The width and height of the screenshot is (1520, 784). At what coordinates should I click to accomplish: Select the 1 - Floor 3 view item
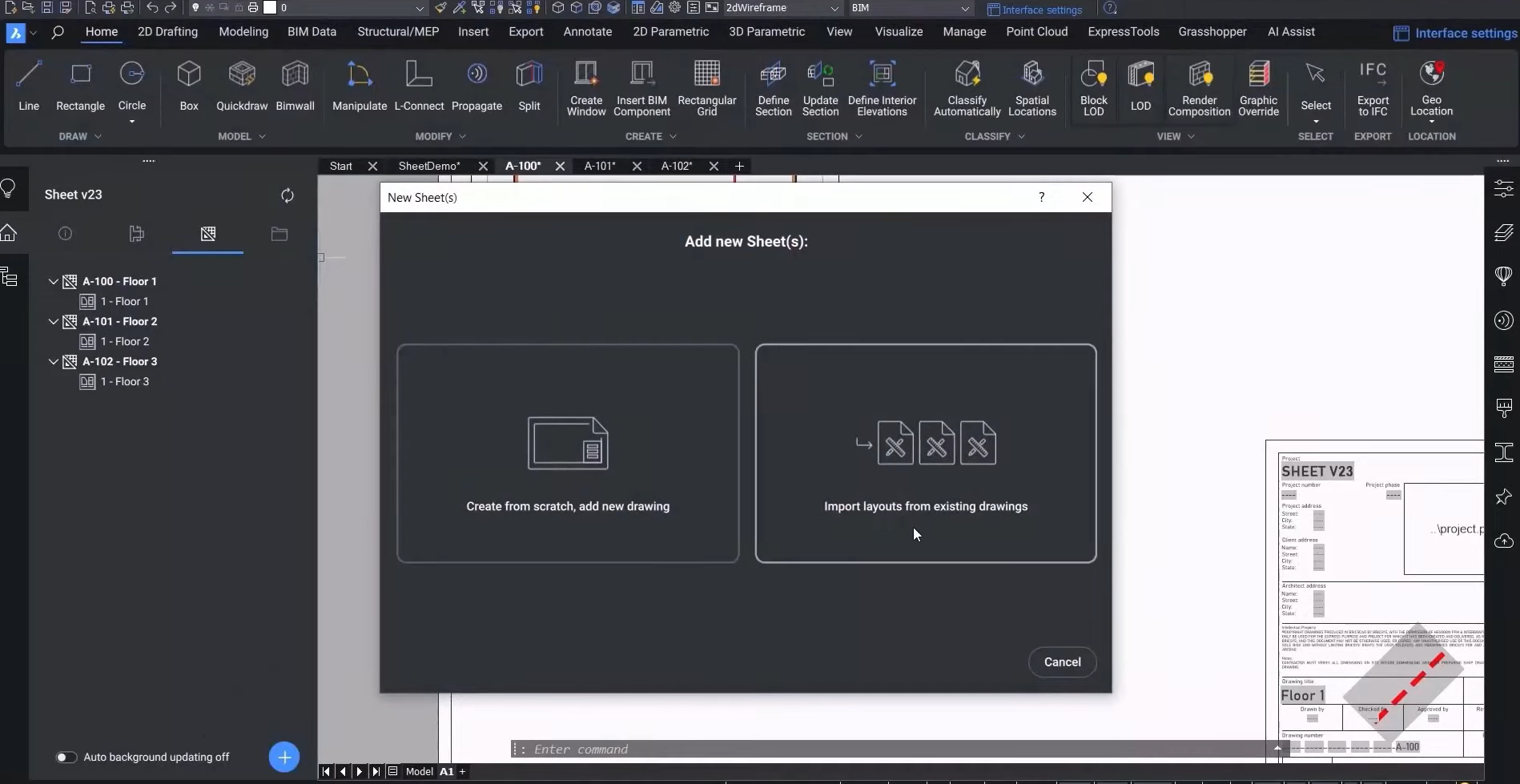[124, 382]
